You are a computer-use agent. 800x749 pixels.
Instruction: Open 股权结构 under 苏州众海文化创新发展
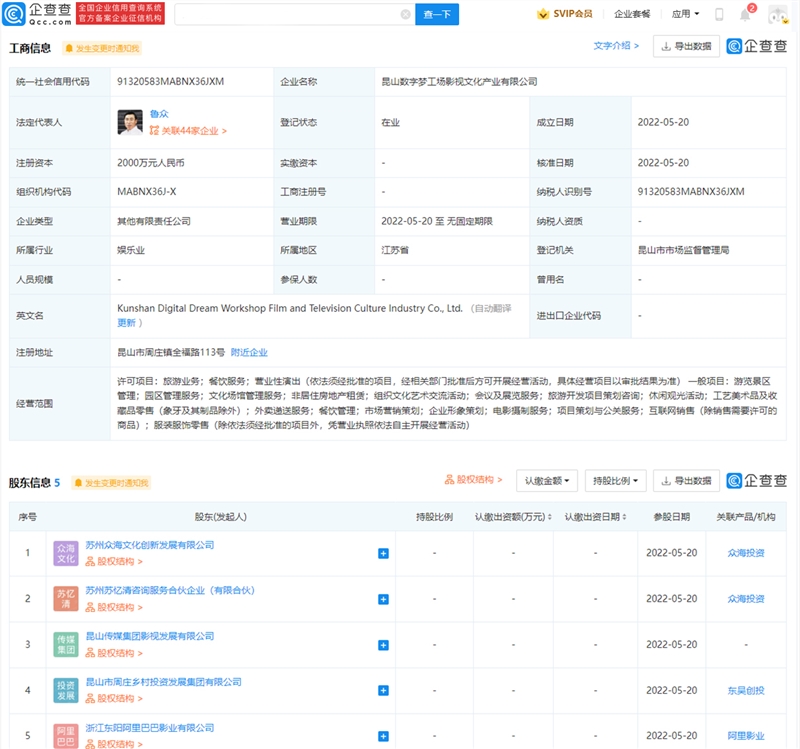click(114, 561)
